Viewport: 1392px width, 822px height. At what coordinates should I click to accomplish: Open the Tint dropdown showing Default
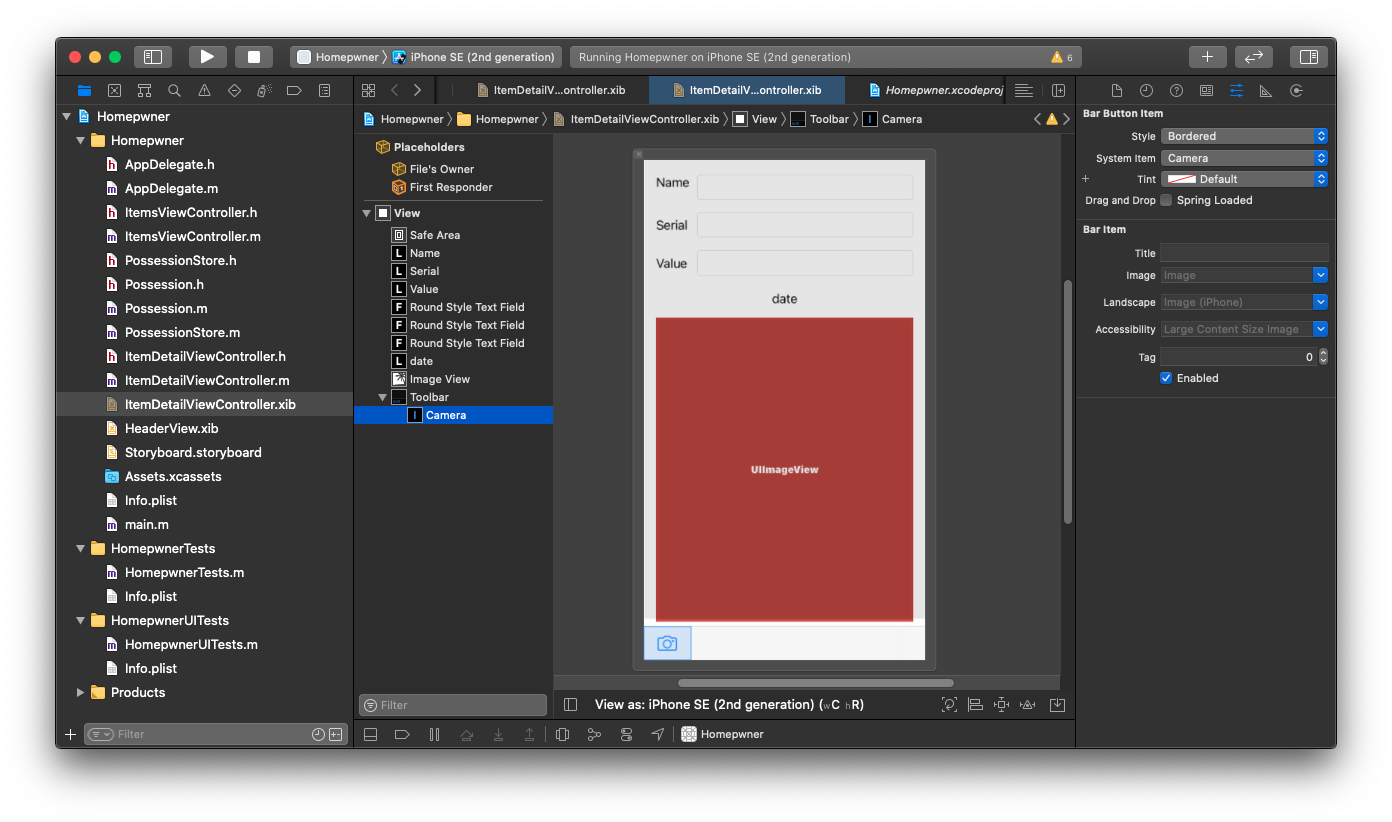[1245, 179]
